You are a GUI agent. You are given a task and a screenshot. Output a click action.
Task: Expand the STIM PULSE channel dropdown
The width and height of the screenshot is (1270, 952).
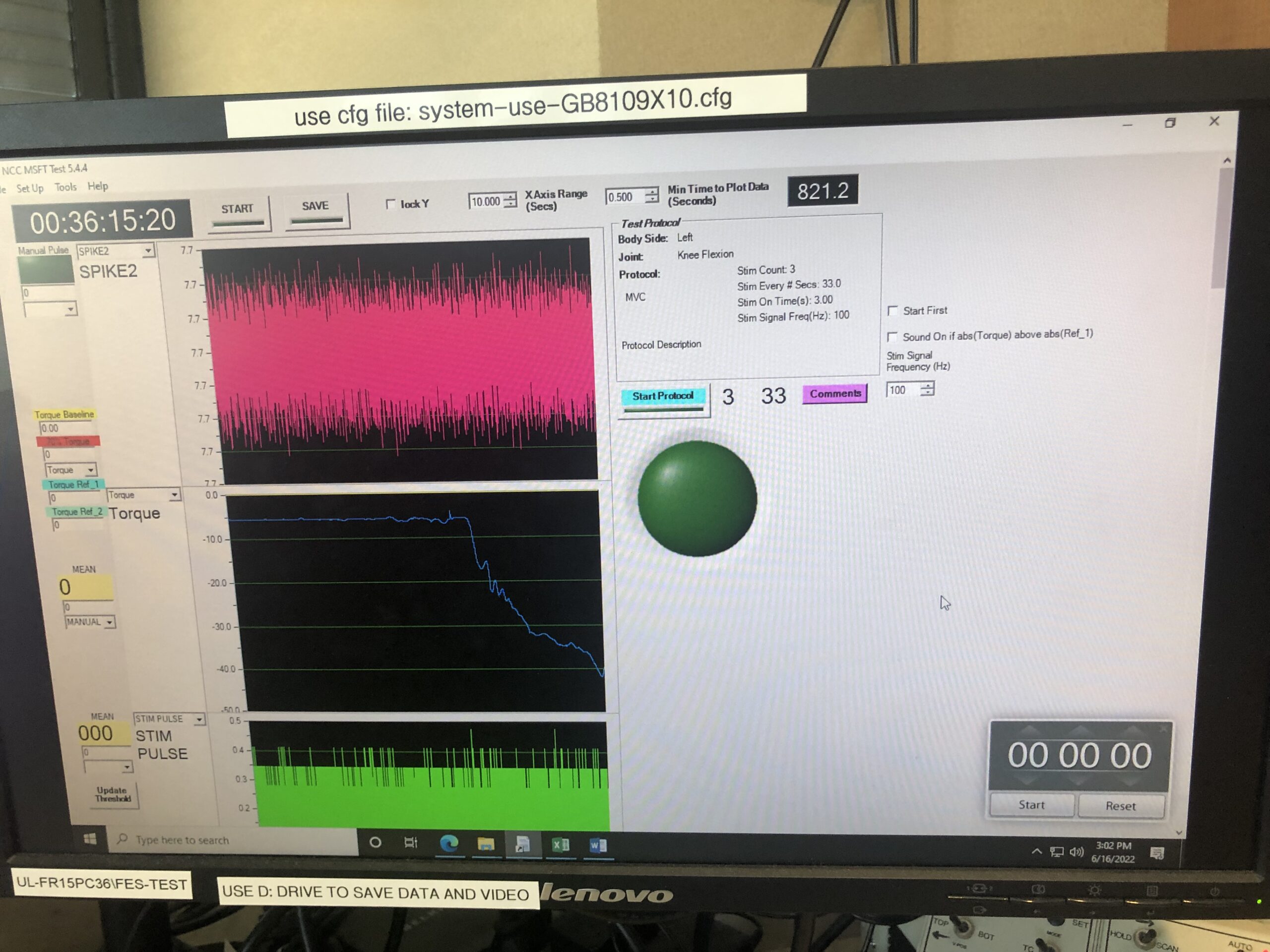pyautogui.click(x=198, y=719)
